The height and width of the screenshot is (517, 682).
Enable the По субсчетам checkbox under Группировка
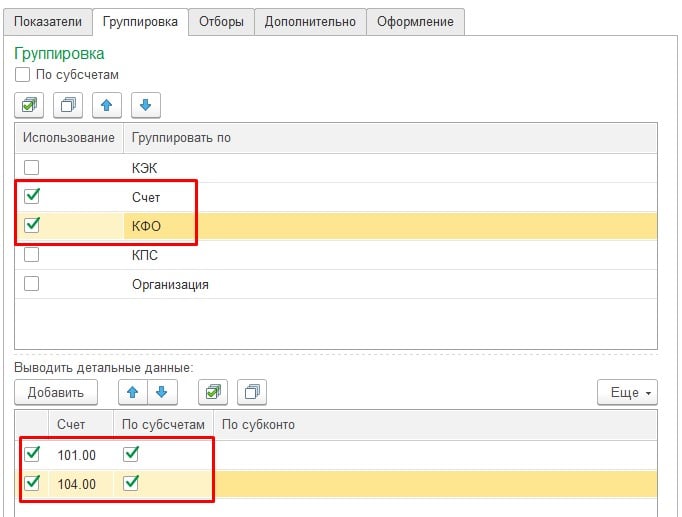tap(23, 74)
